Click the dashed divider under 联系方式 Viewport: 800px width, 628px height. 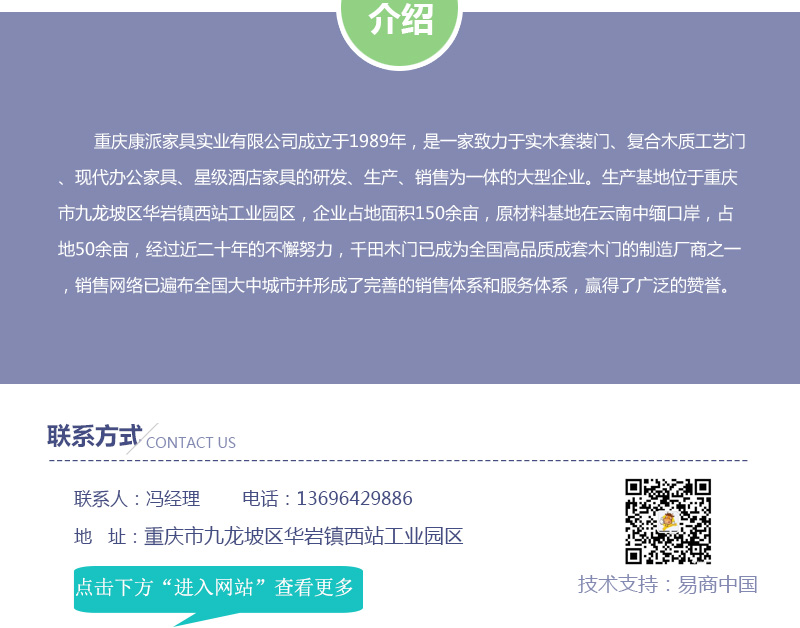click(x=398, y=460)
